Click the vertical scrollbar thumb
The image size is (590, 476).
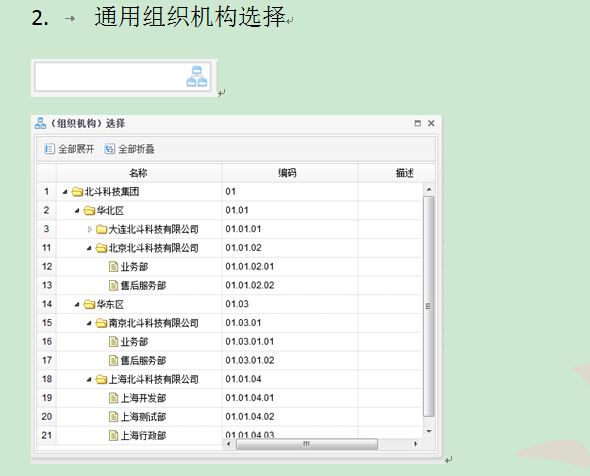(429, 306)
